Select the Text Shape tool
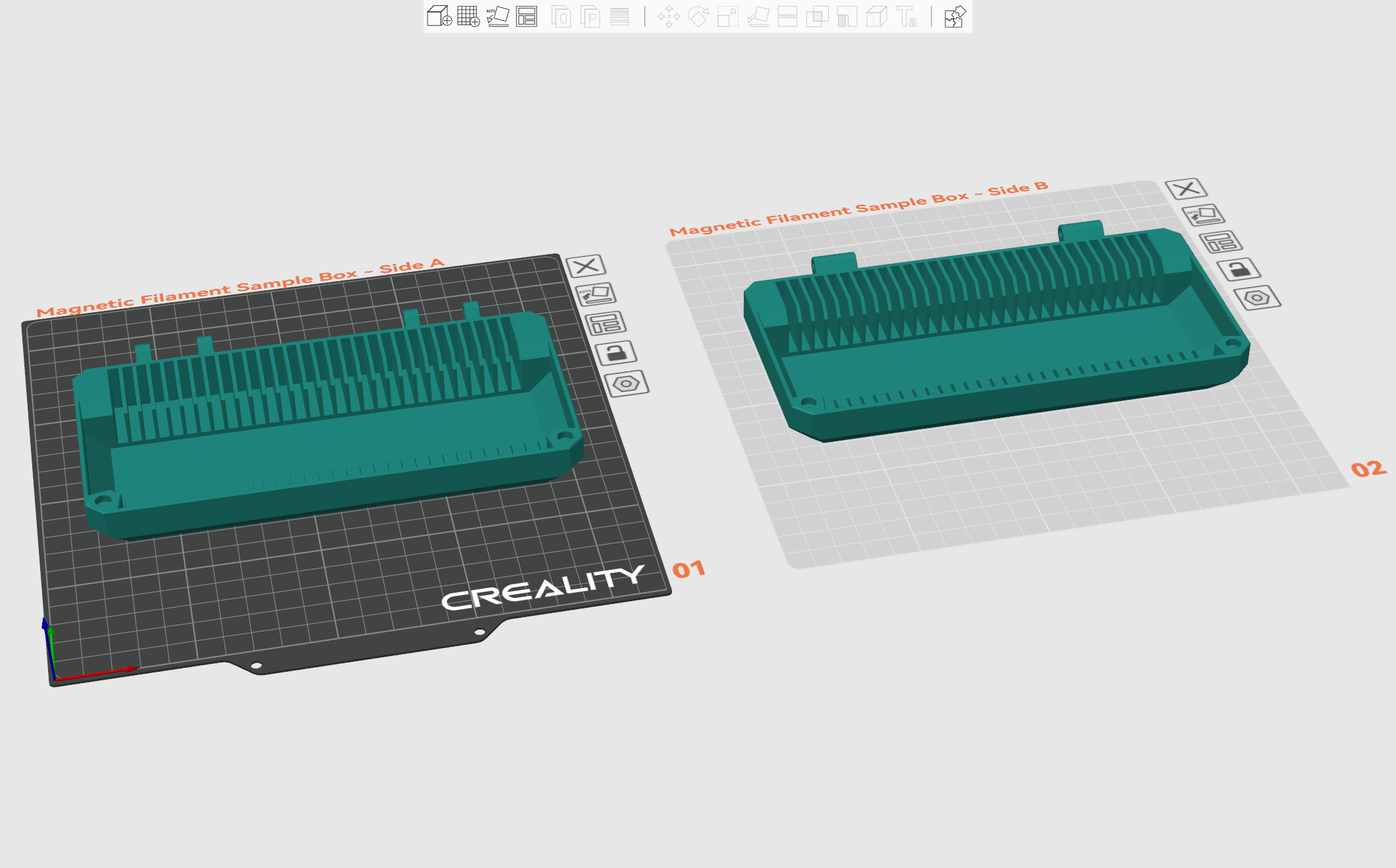1396x868 pixels. tap(907, 16)
